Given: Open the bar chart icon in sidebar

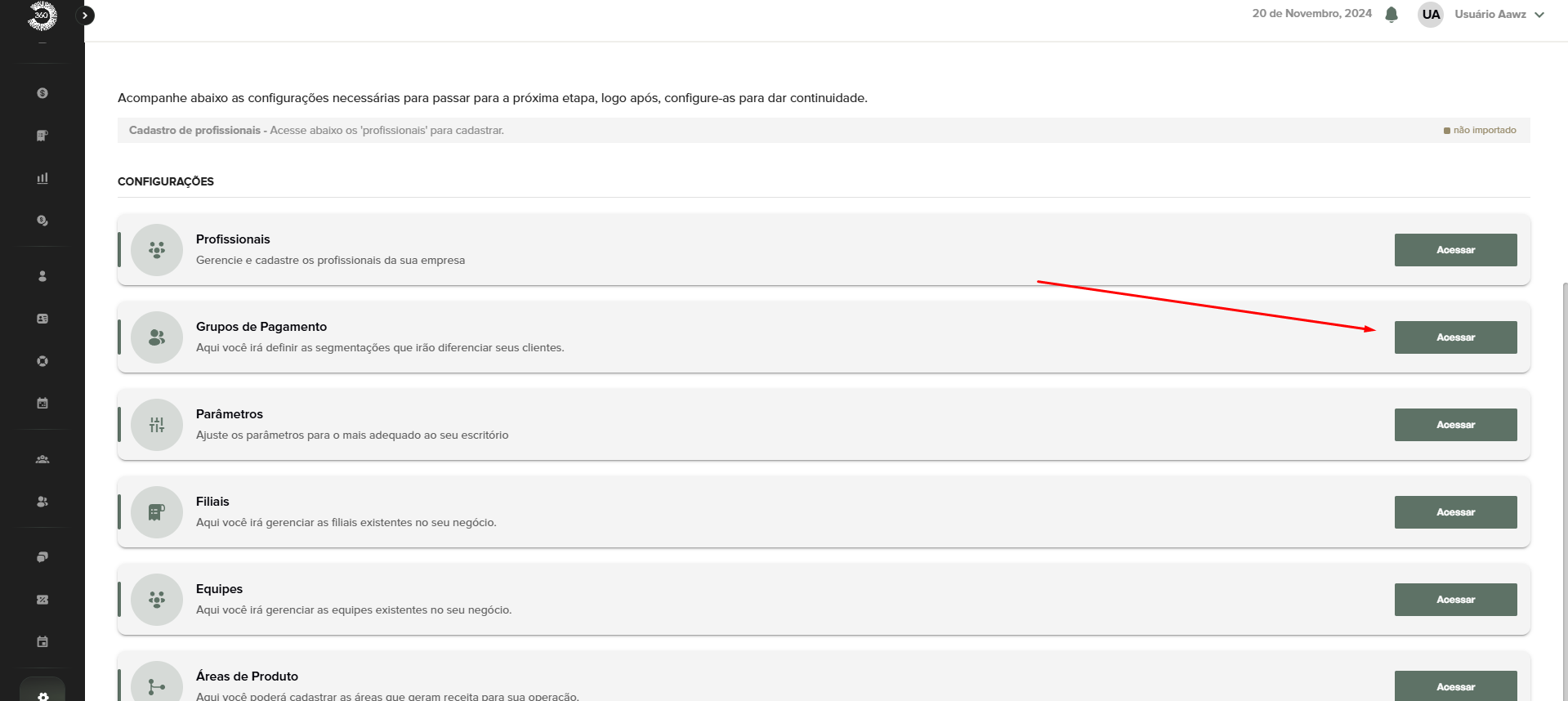Looking at the screenshot, I should click(x=42, y=178).
